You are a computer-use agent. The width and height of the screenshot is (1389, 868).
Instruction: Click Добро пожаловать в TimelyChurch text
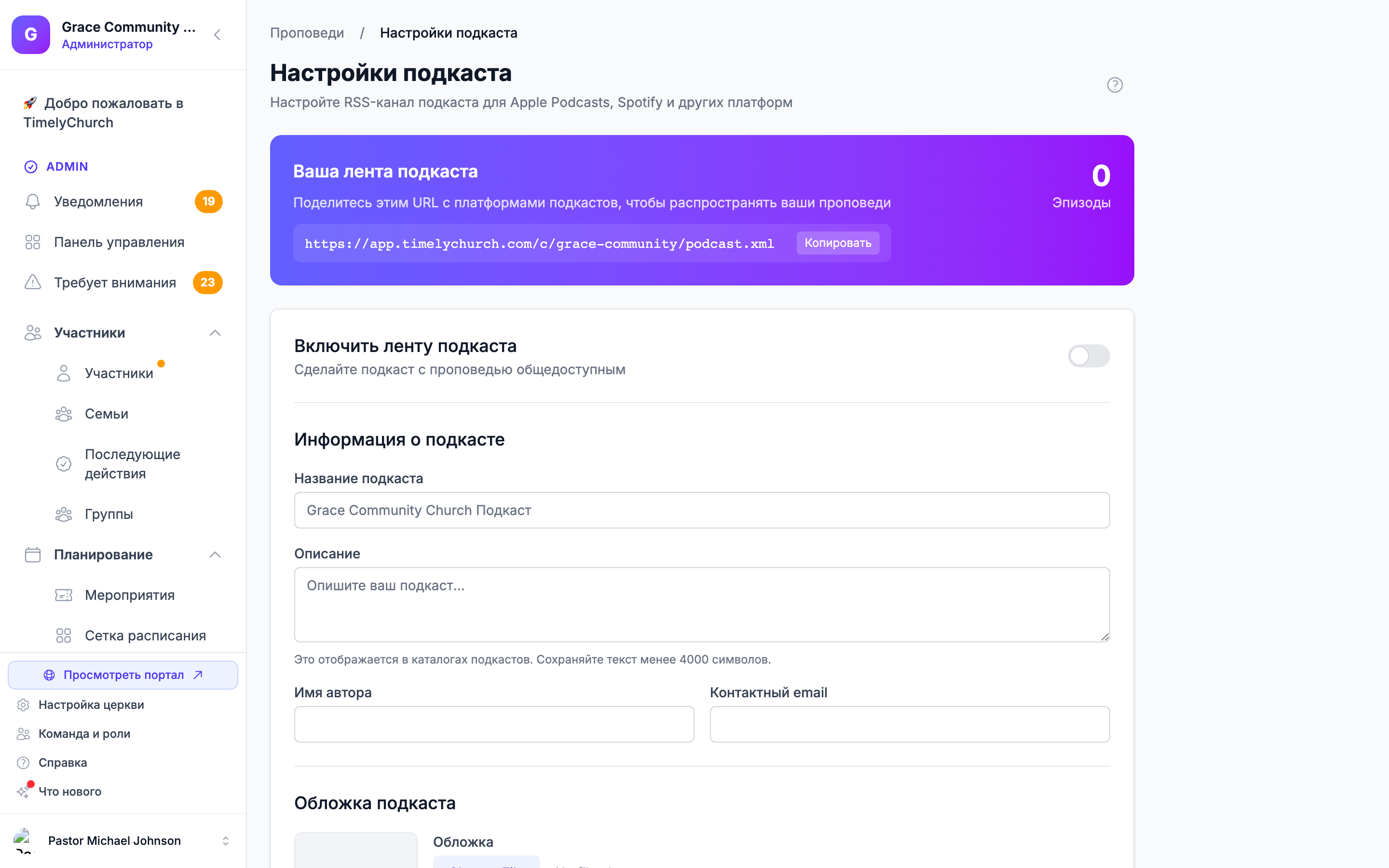(x=103, y=113)
